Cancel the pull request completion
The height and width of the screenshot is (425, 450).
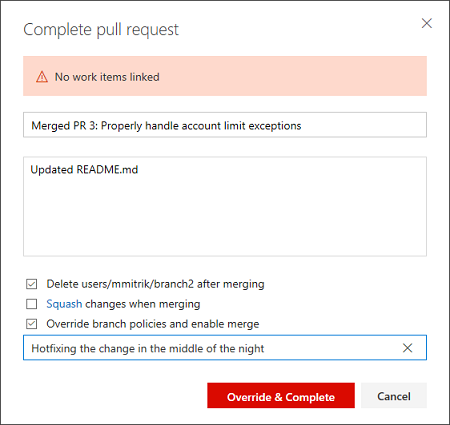tap(394, 395)
